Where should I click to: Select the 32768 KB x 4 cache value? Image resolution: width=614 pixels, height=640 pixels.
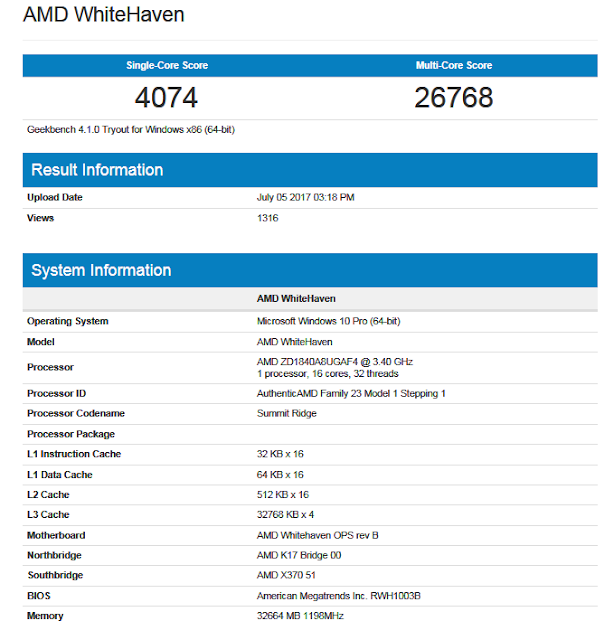[x=285, y=515]
